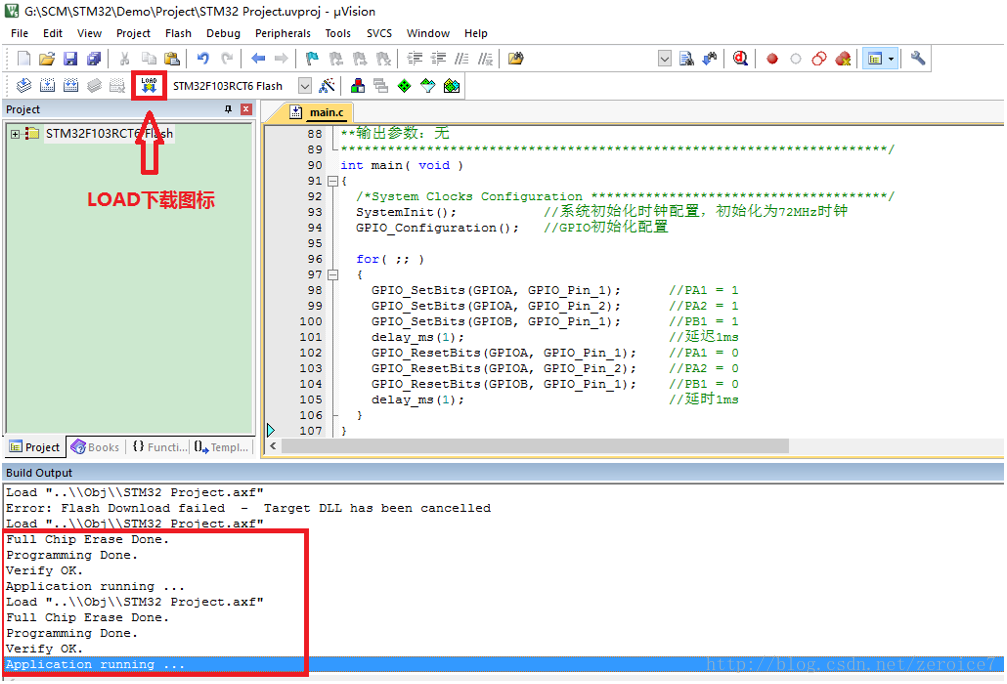The height and width of the screenshot is (684, 1007).
Task: Open the file extensions and books manager
Action: coord(358,85)
